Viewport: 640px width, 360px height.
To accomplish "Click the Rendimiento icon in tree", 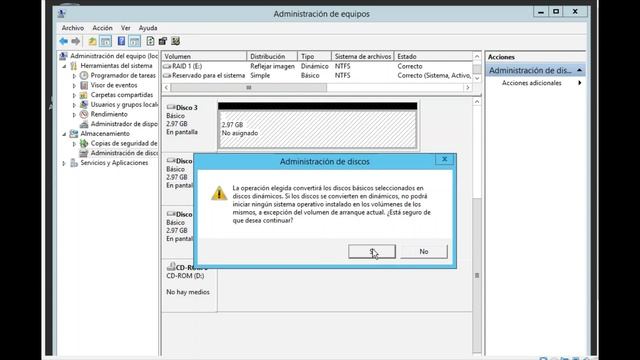I will (x=84, y=114).
